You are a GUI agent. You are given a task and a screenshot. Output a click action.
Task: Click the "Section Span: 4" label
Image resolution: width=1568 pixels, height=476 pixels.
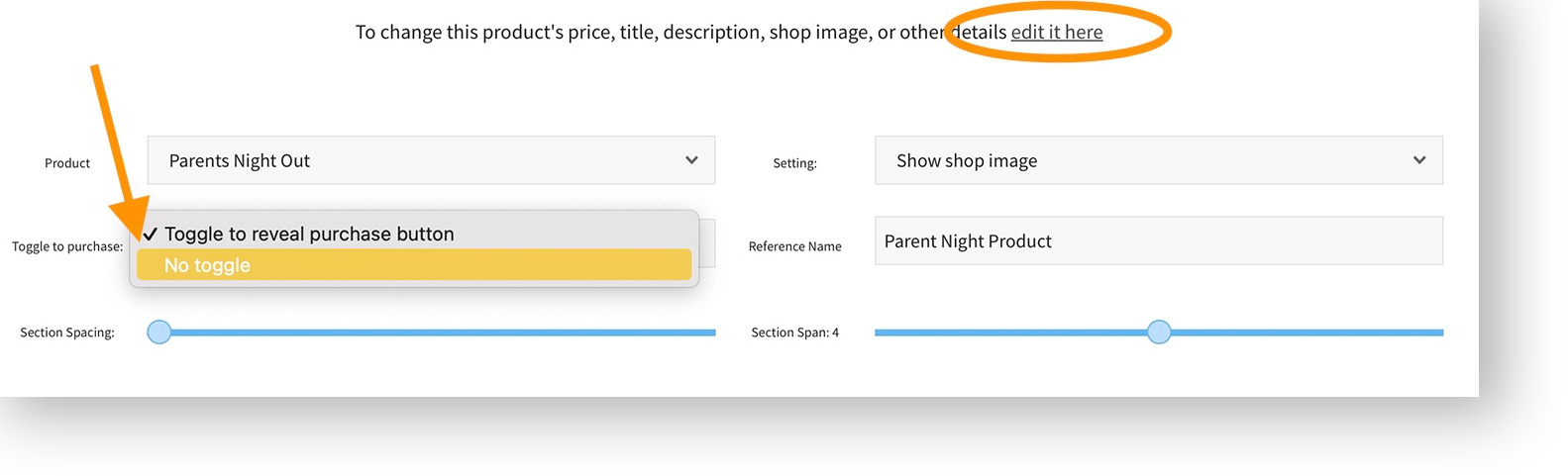(794, 333)
